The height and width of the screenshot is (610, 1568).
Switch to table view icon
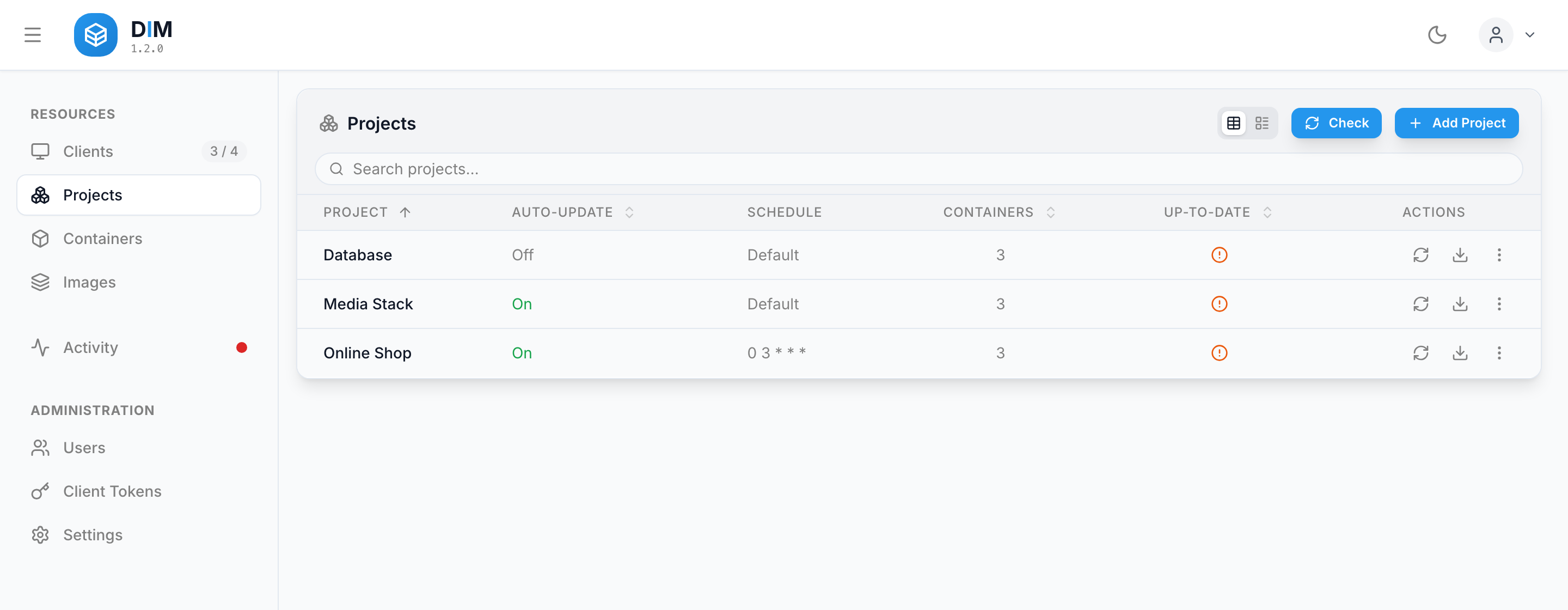coord(1234,123)
